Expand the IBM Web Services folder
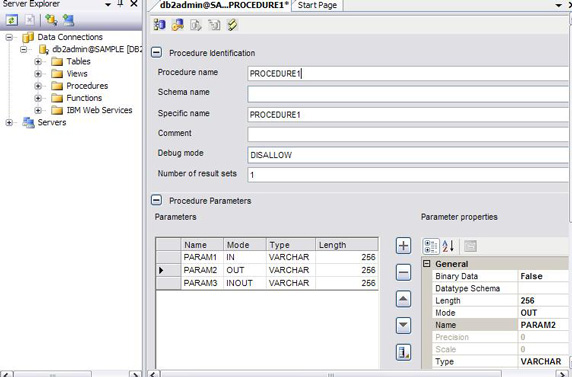 (x=38, y=110)
